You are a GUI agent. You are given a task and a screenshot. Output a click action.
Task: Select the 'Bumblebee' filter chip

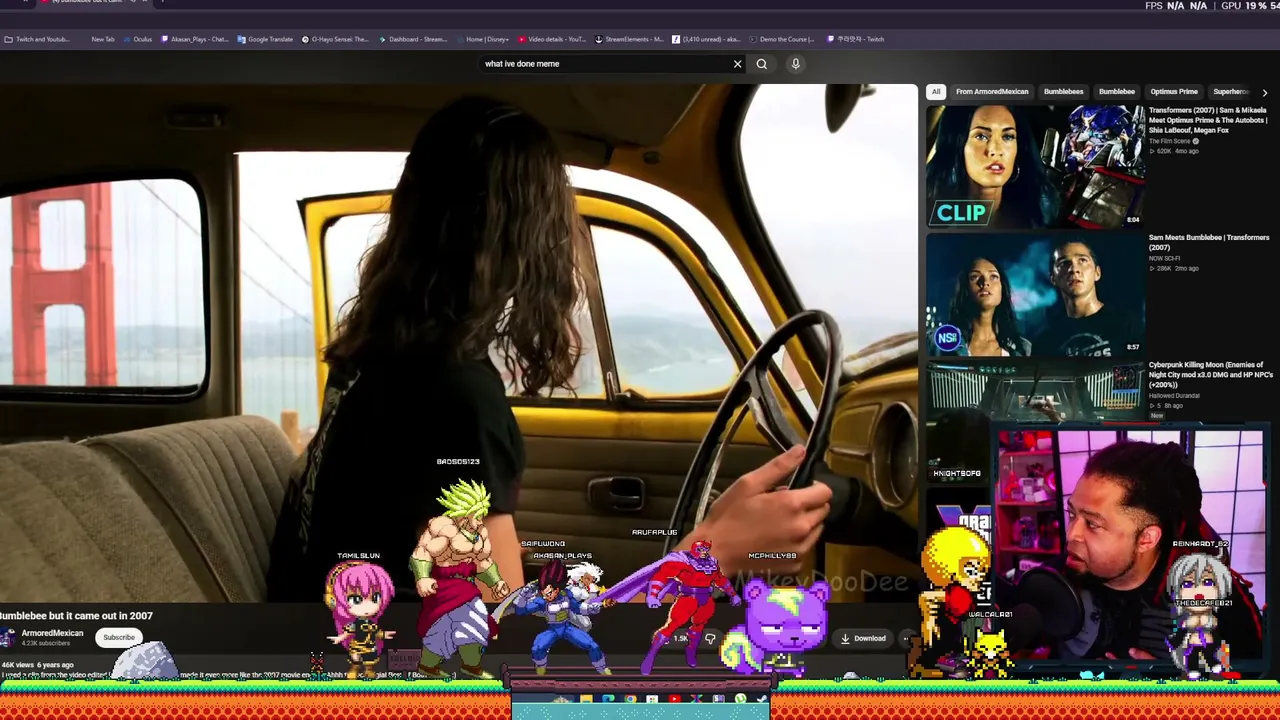pos(1117,92)
